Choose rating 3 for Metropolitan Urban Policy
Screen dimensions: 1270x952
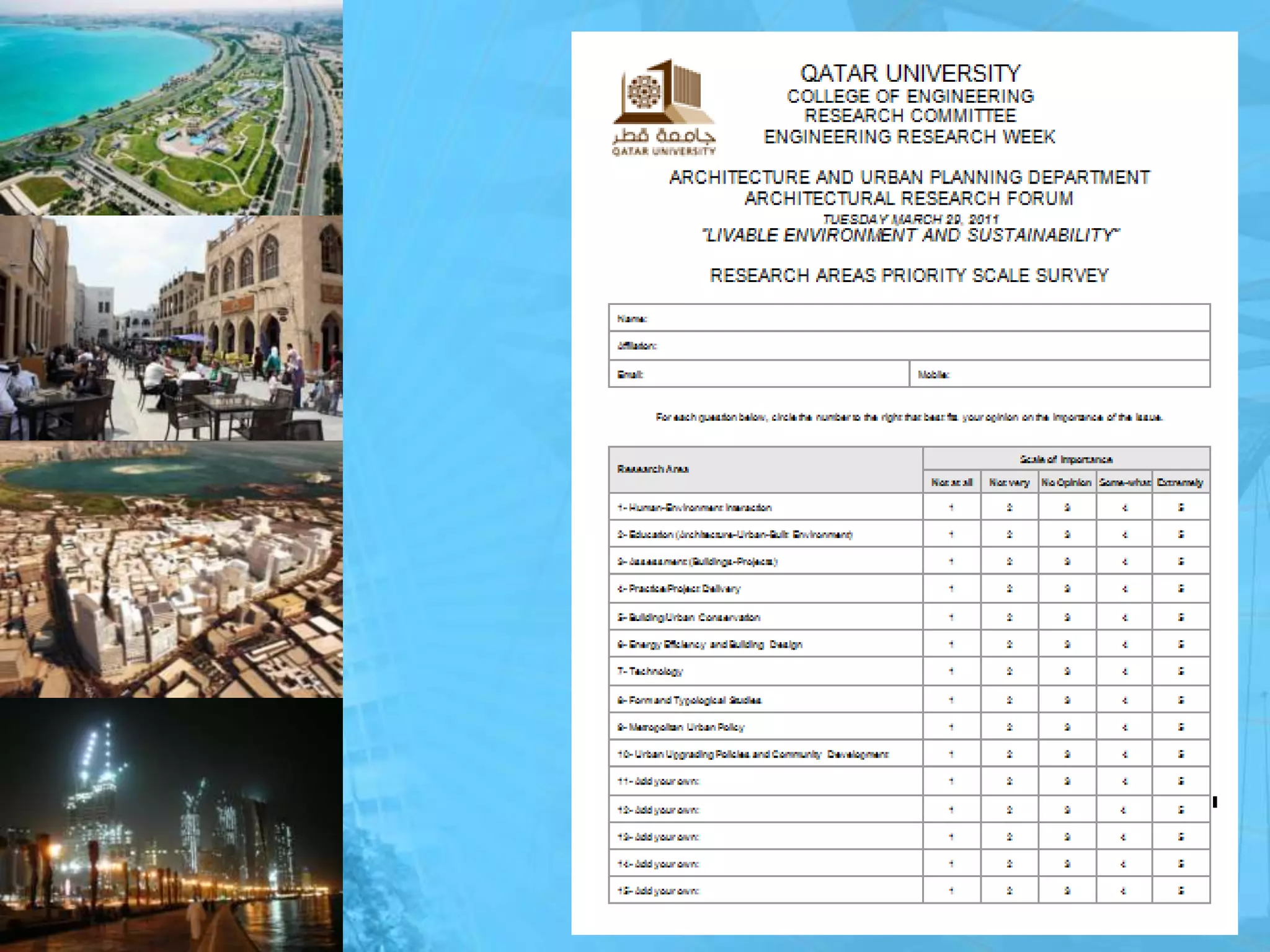pos(1067,727)
